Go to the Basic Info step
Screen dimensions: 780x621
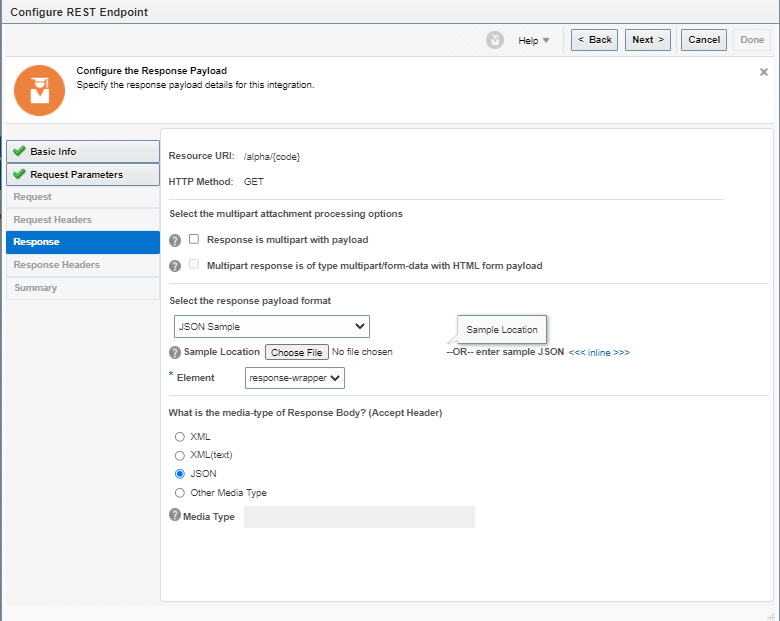pos(83,151)
